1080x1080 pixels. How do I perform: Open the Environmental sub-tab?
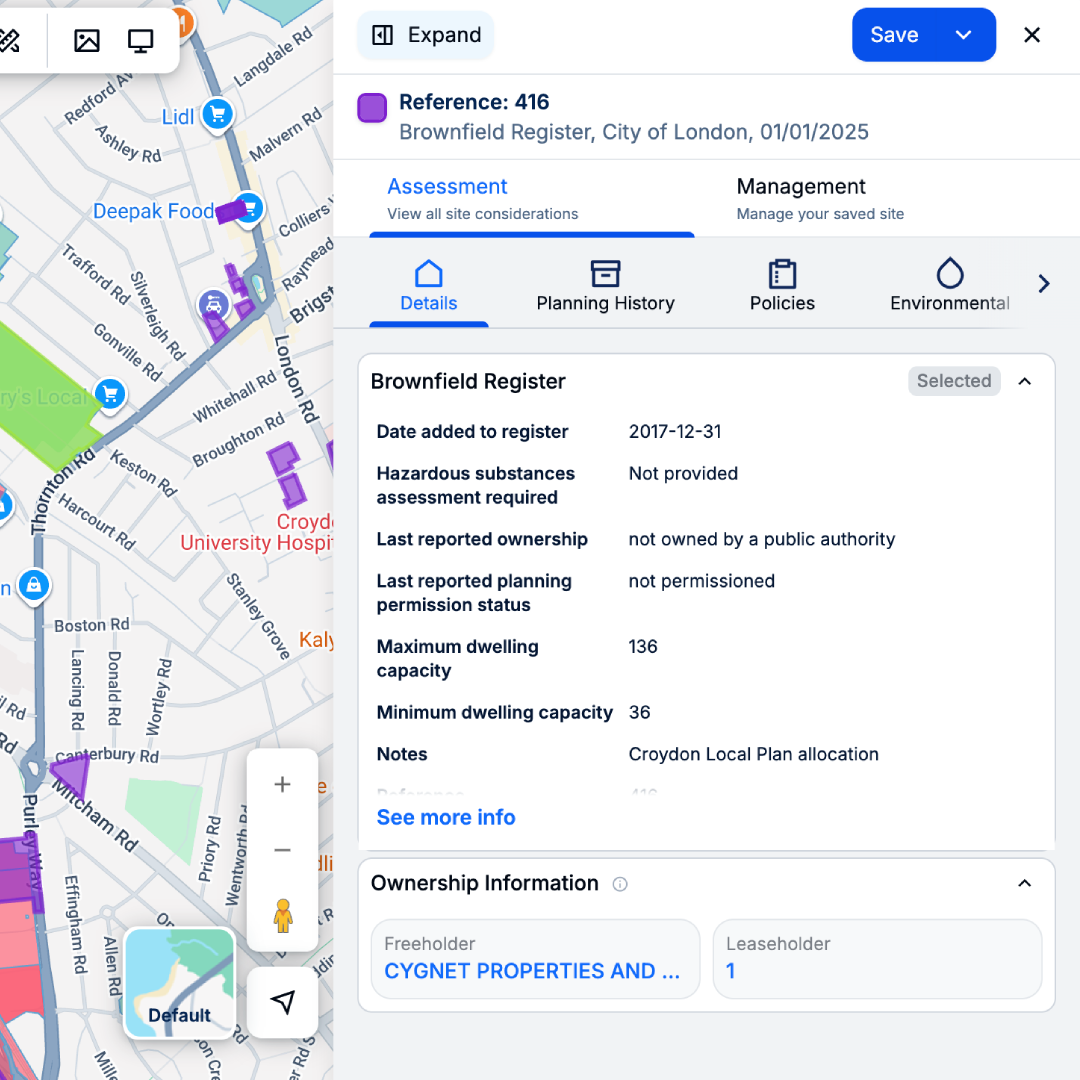point(950,287)
